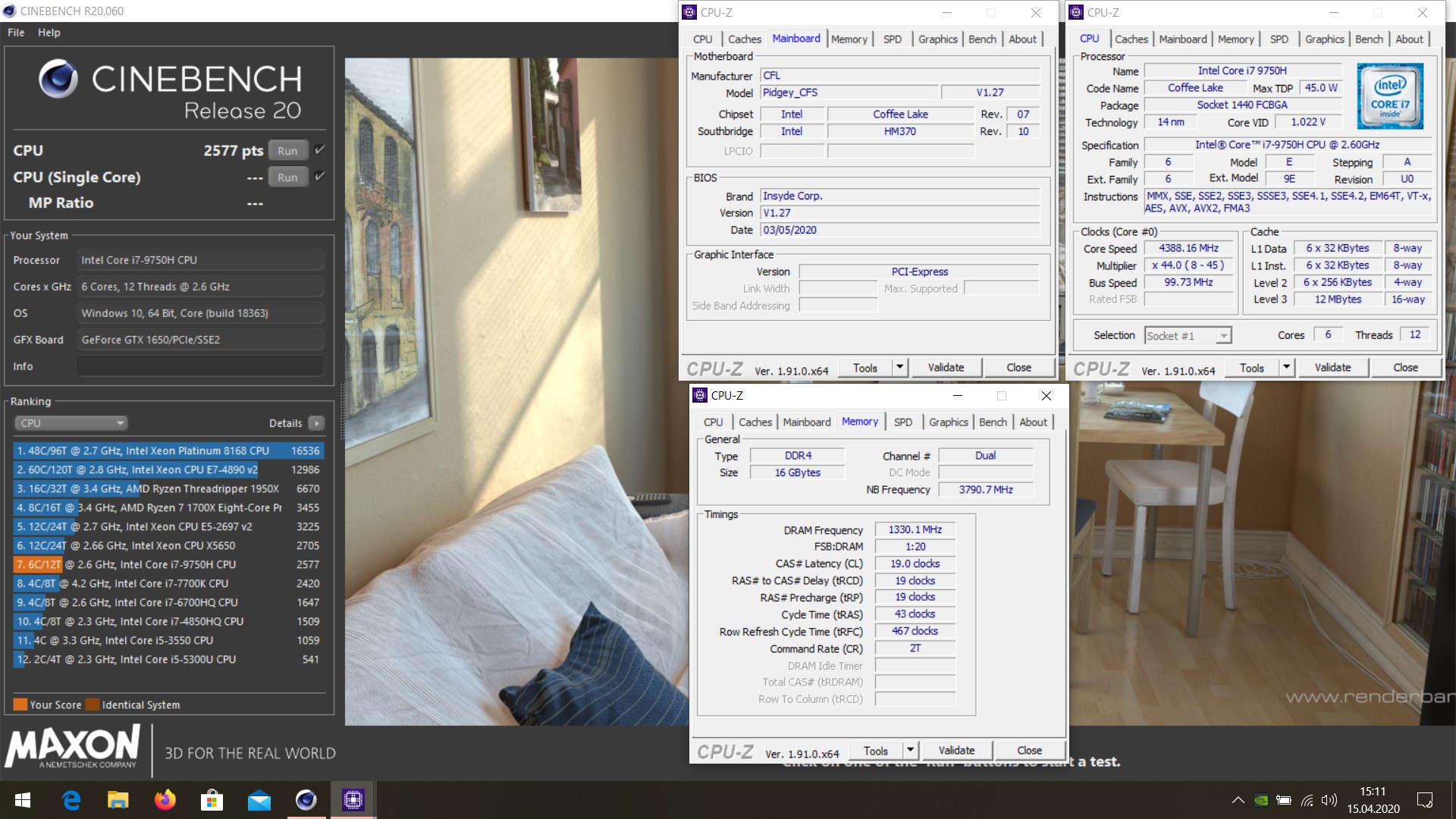Open File Explorer from the taskbar

[118, 800]
